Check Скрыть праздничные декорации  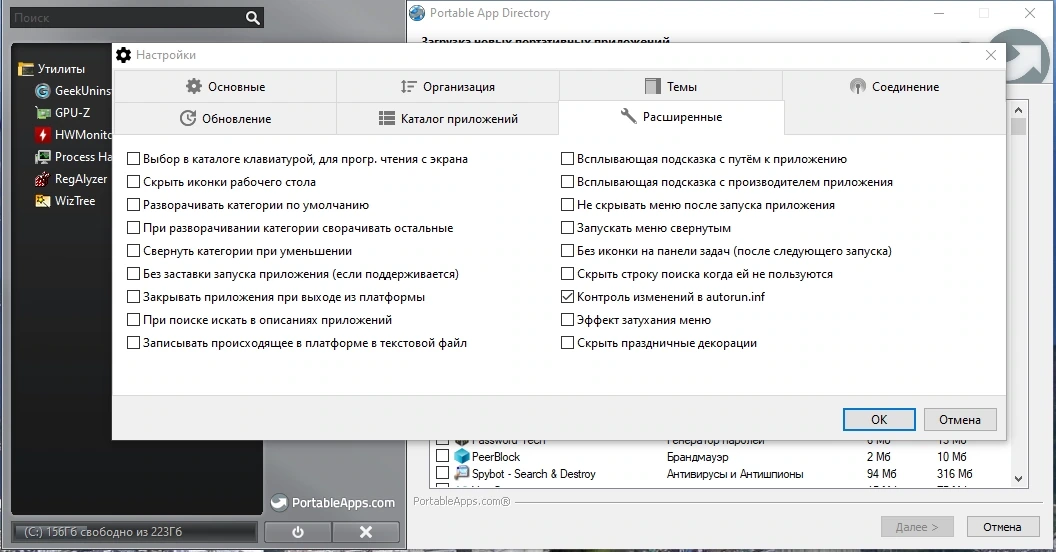[x=567, y=343]
